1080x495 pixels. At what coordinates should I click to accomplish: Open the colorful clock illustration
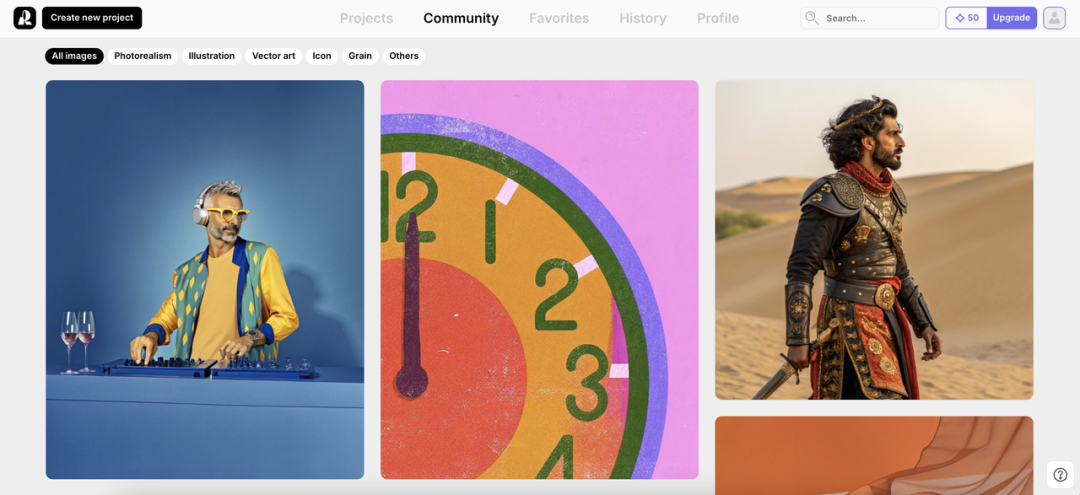[x=539, y=280]
